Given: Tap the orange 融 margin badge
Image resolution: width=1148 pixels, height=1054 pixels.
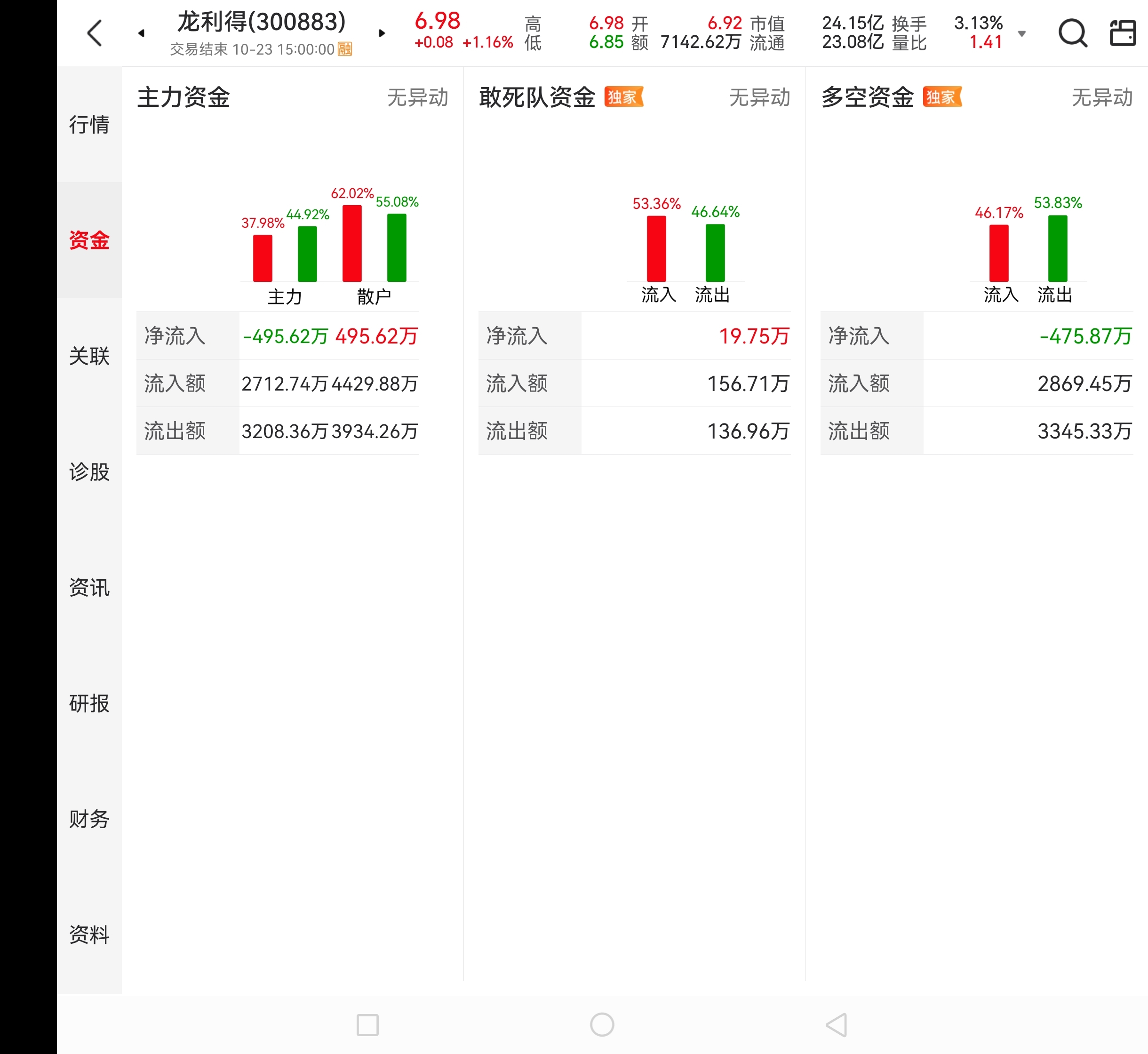Looking at the screenshot, I should [345, 49].
